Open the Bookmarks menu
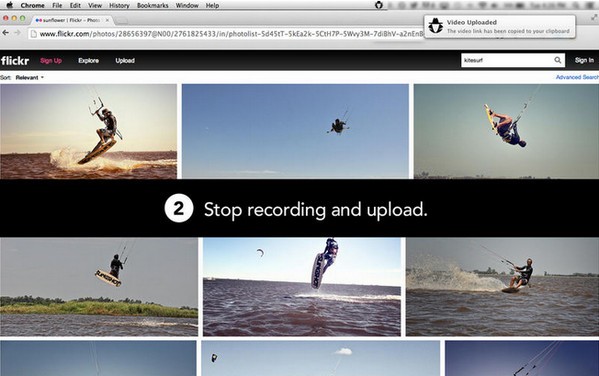This screenshot has width=599, height=376. click(152, 5)
